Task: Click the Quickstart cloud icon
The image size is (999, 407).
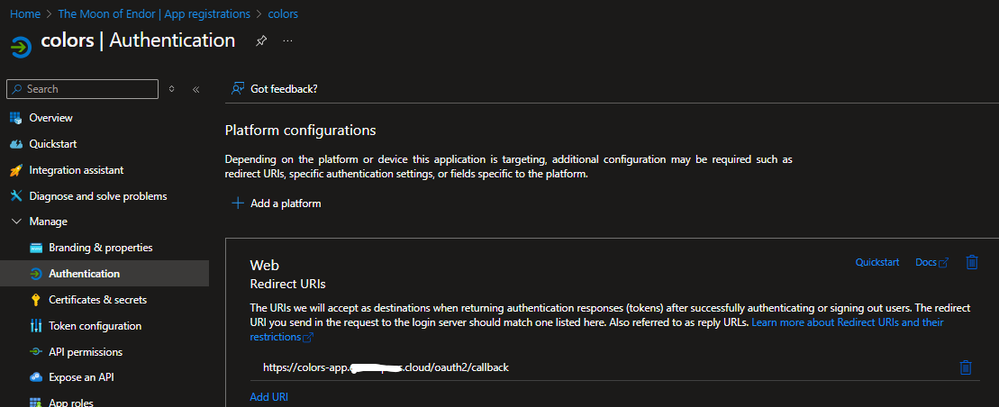Action: pos(17,144)
